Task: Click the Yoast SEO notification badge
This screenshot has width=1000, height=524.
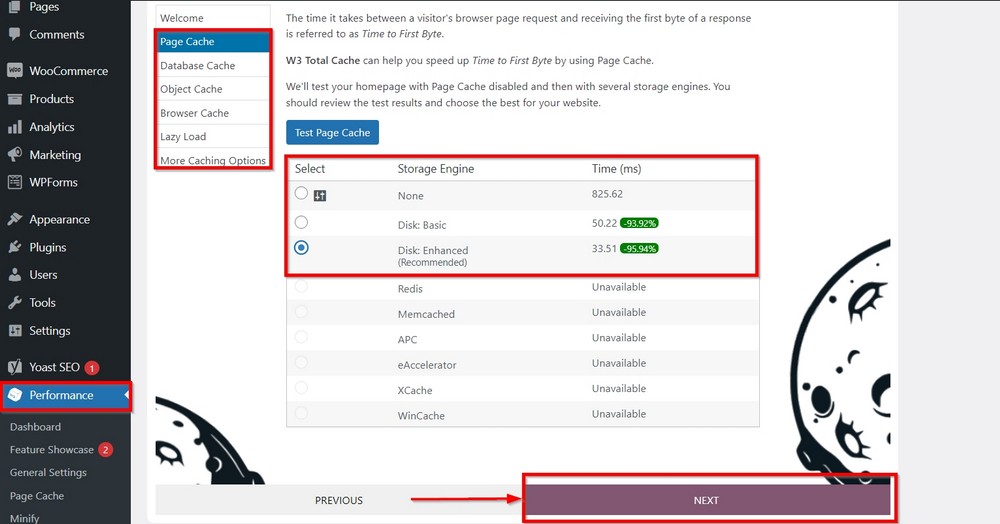Action: click(x=92, y=368)
